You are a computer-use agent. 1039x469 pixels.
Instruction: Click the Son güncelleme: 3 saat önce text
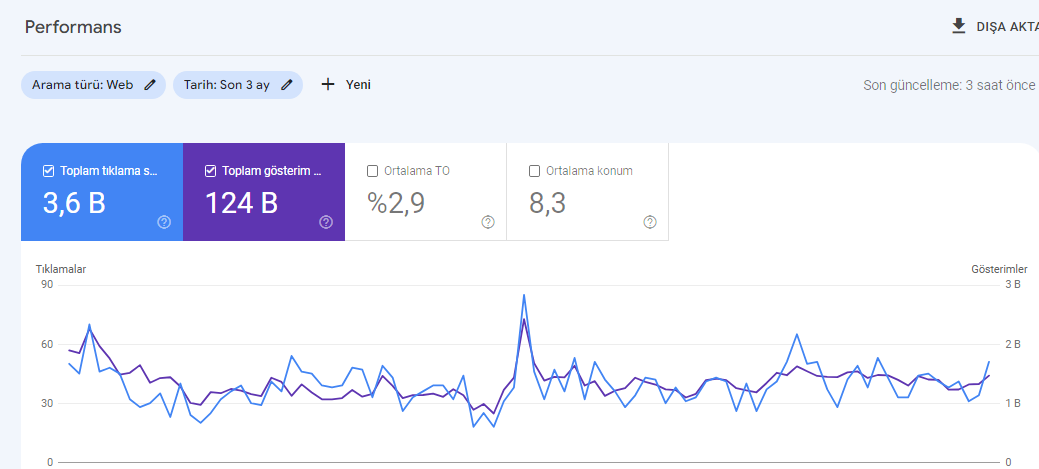pos(949,85)
